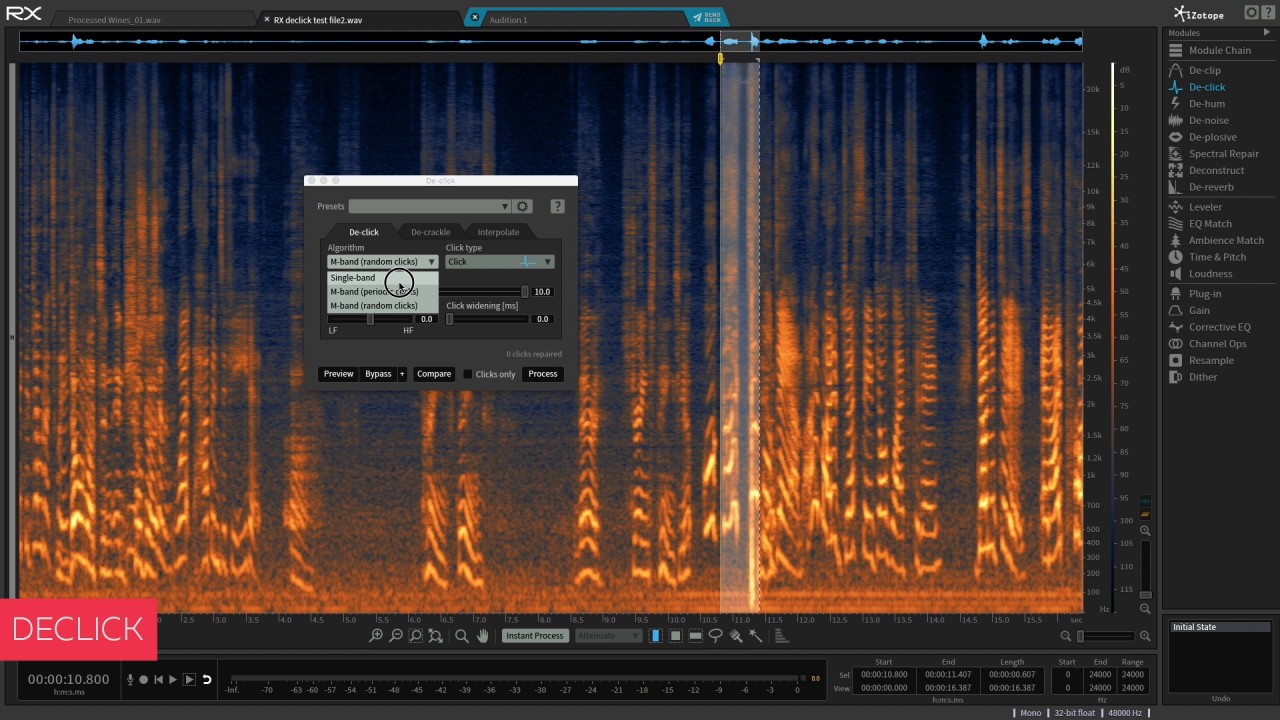Toggle loop playback
Screen dimensions: 1280x720
tap(207, 679)
